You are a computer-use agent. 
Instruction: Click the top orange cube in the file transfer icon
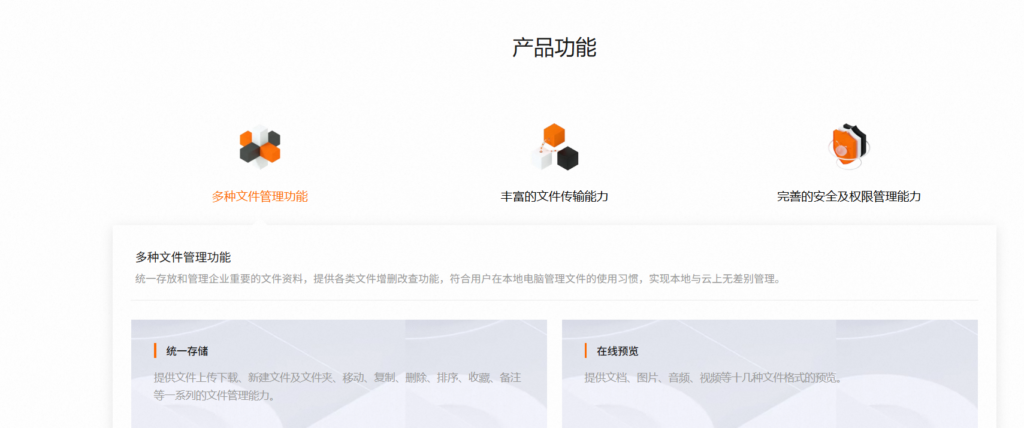[x=553, y=135]
